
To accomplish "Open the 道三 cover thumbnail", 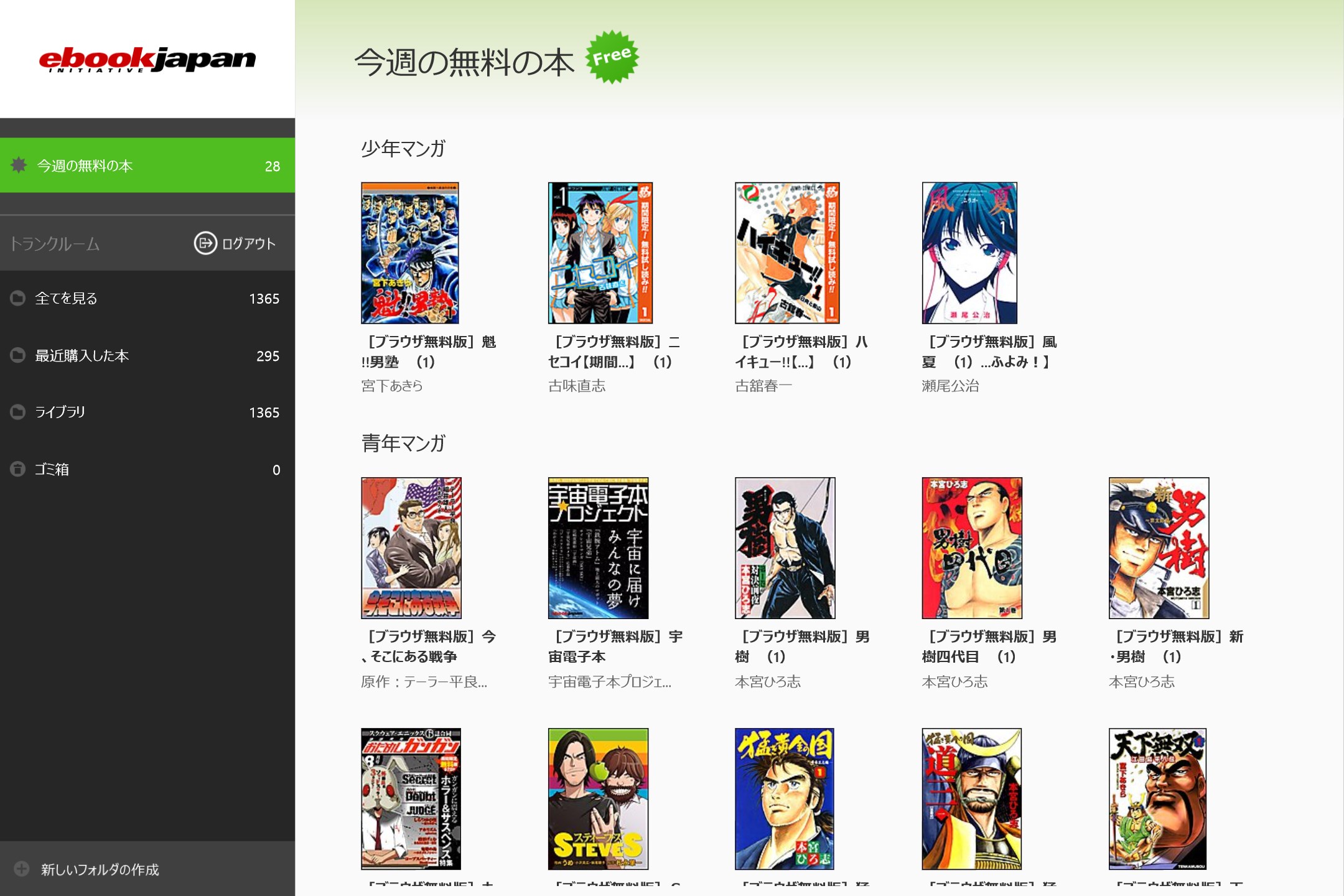I will pyautogui.click(x=971, y=799).
